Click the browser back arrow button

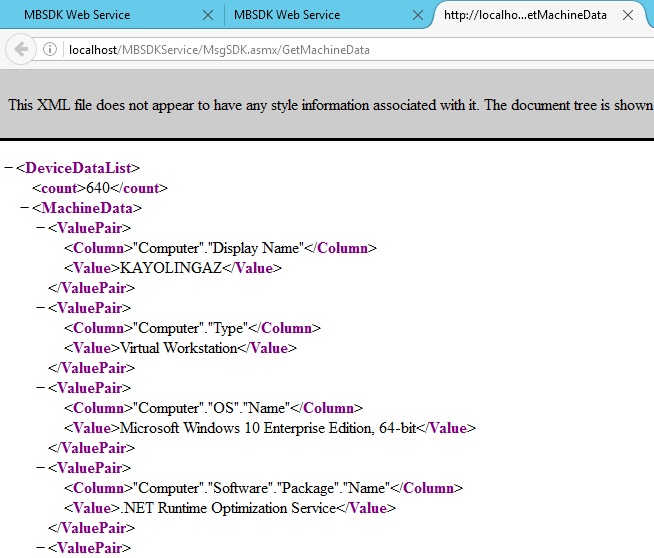[20, 50]
